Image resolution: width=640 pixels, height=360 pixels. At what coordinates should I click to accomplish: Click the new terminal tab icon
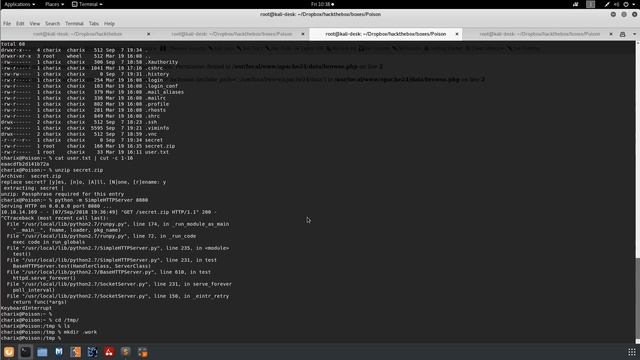click(x=622, y=34)
